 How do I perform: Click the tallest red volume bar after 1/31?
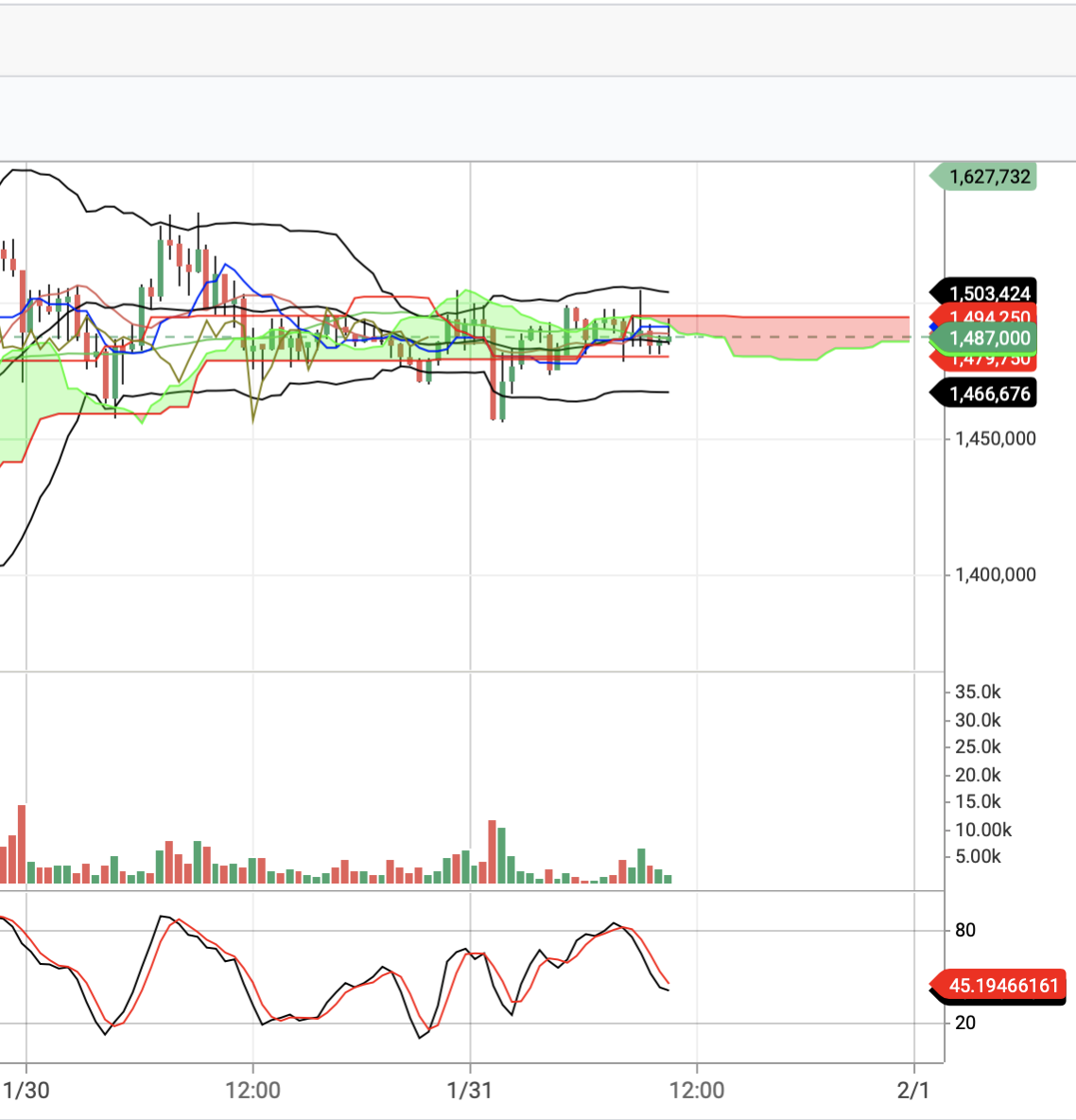[492, 852]
